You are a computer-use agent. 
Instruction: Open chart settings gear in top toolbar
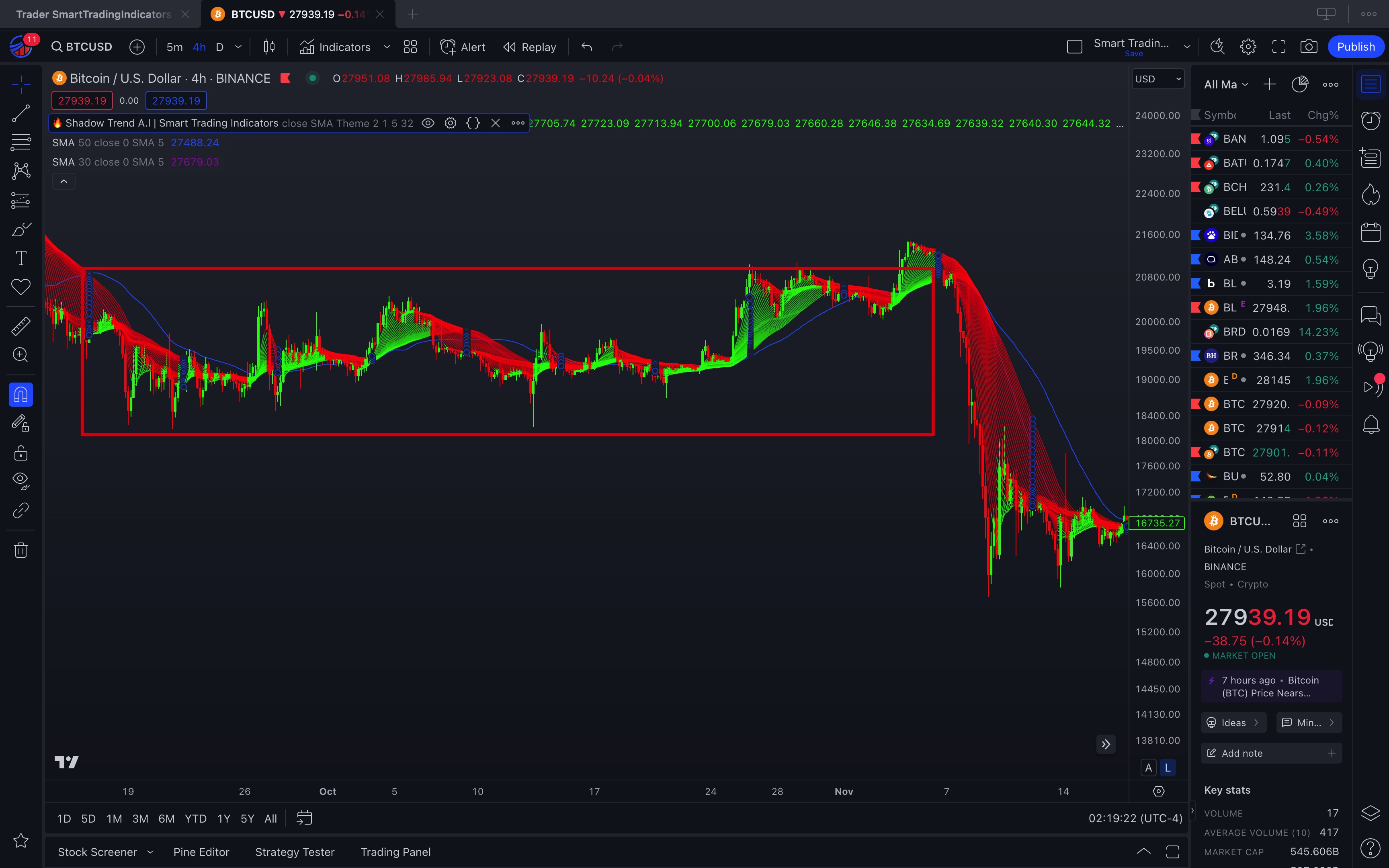click(1248, 47)
